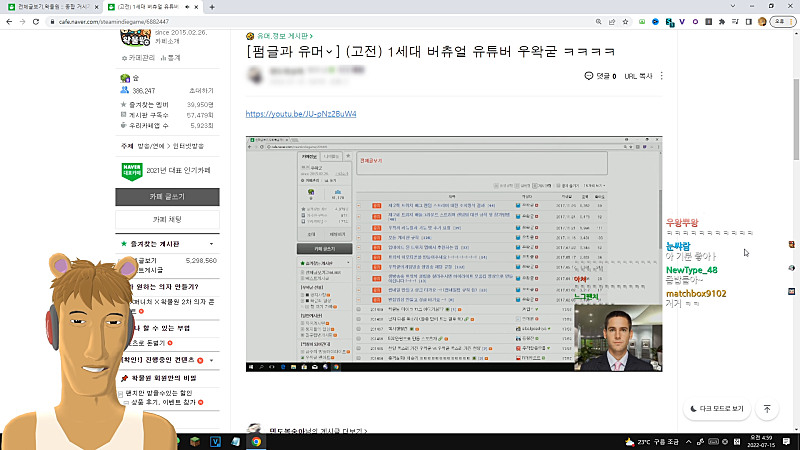Open the Chrome profile avatar
This screenshot has height=450, width=800.
[x=762, y=22]
